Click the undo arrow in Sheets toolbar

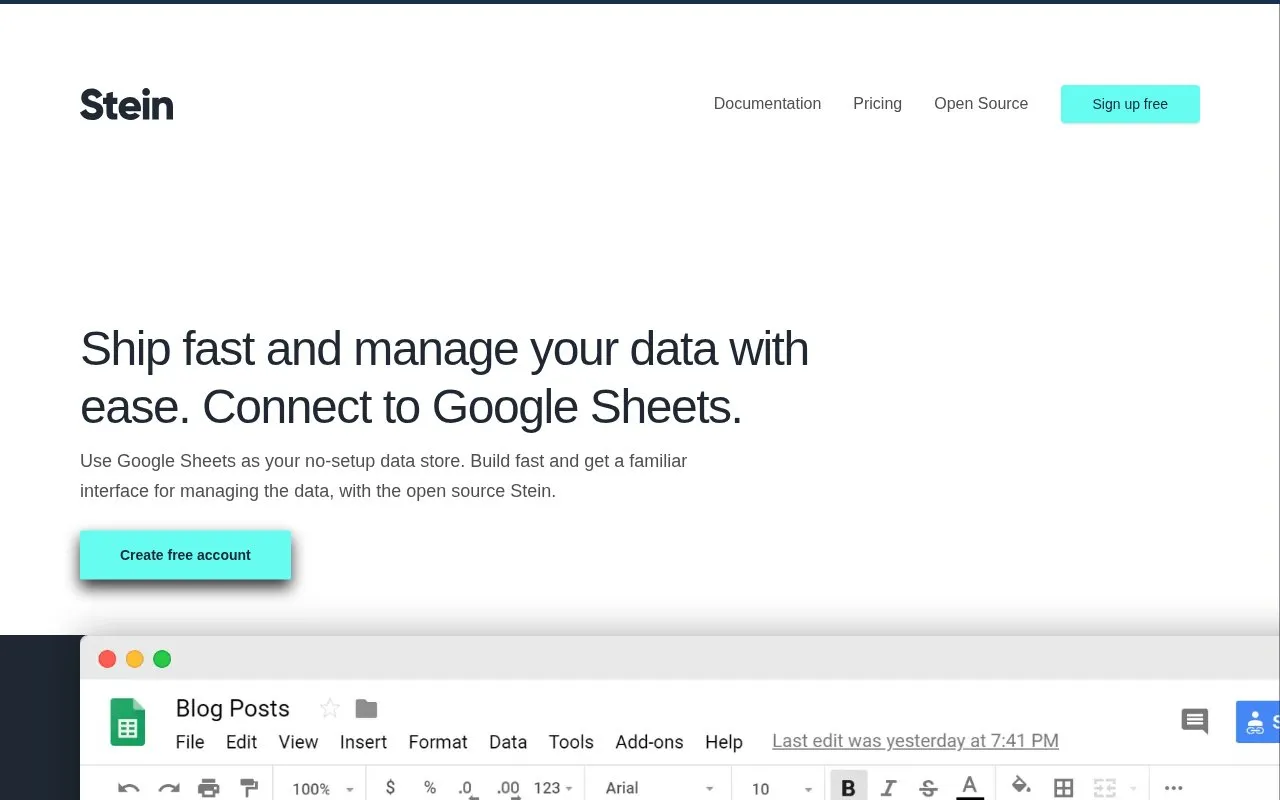tap(128, 788)
